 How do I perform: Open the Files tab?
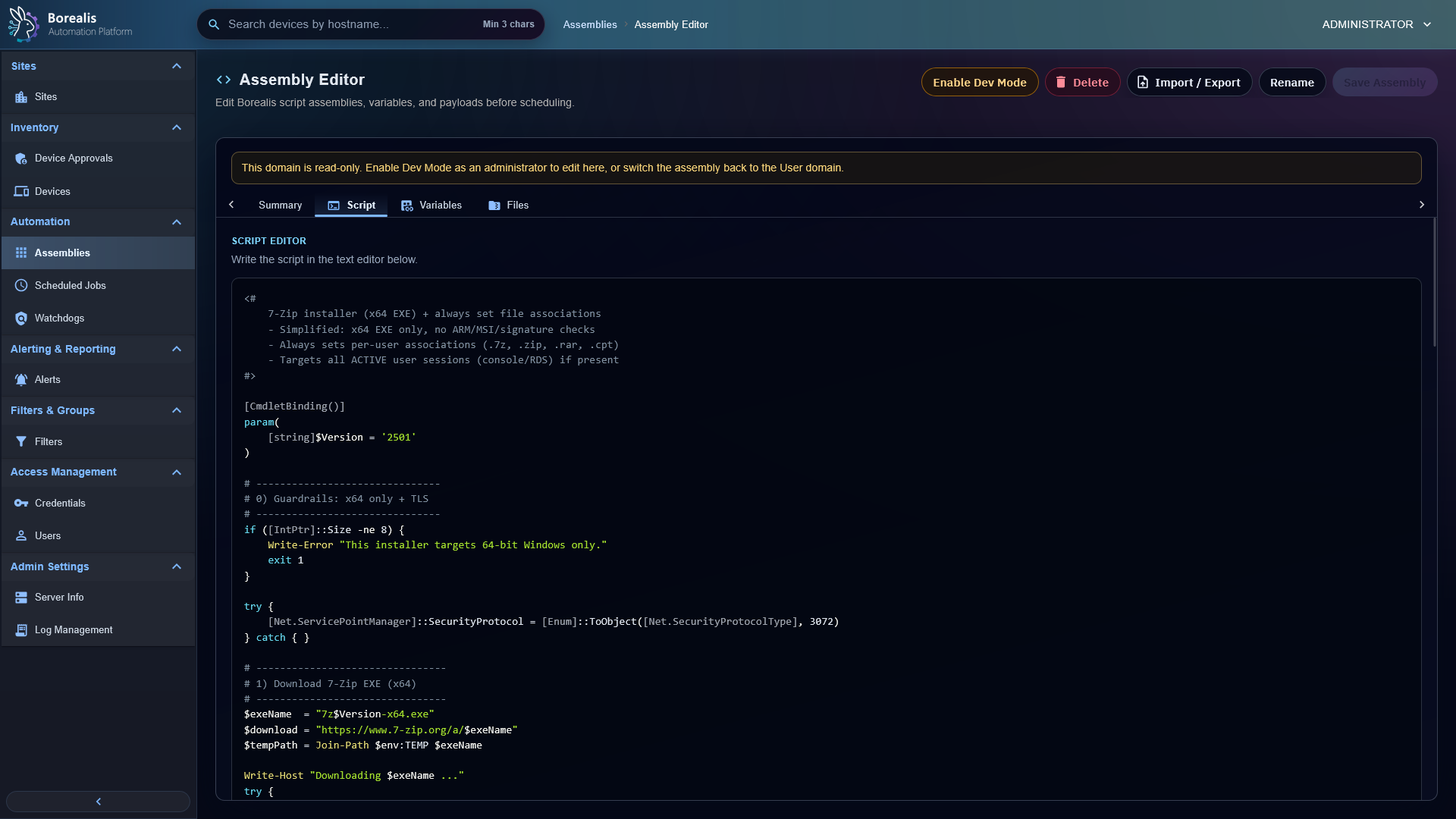click(509, 206)
